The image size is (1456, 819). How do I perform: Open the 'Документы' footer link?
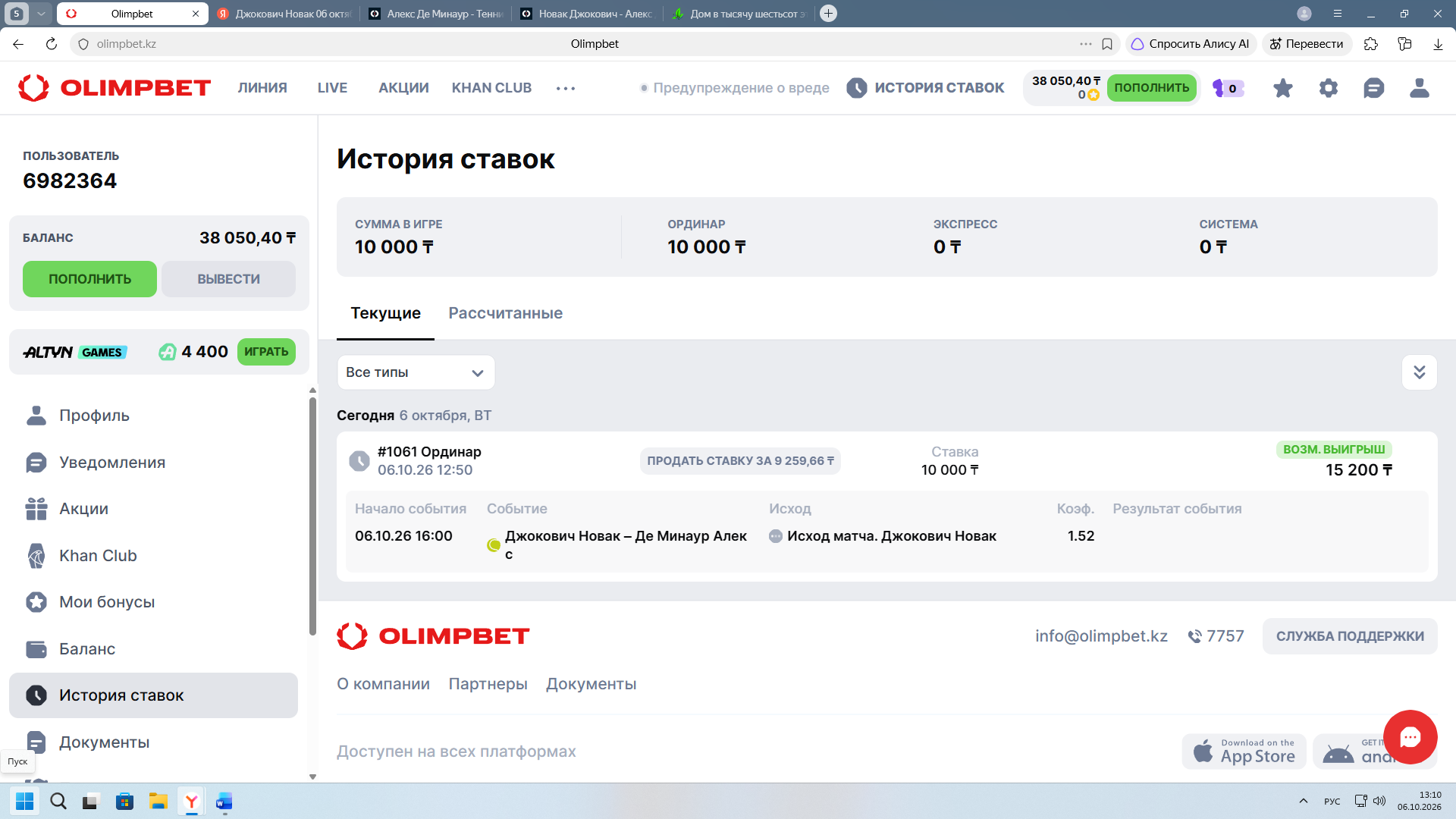point(591,684)
